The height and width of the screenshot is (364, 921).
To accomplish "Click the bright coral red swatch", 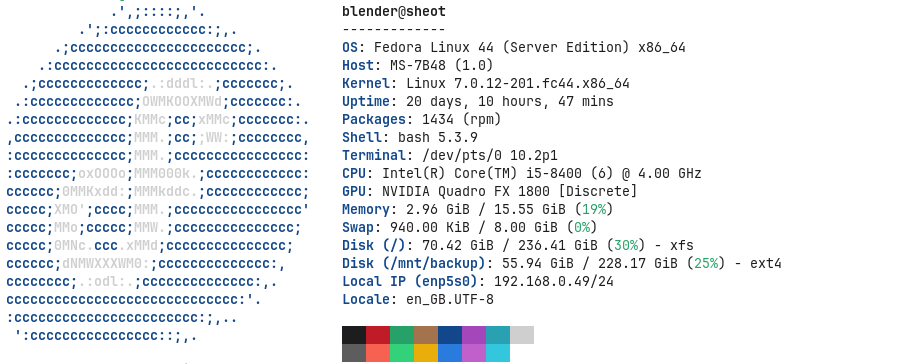I will pos(378,353).
